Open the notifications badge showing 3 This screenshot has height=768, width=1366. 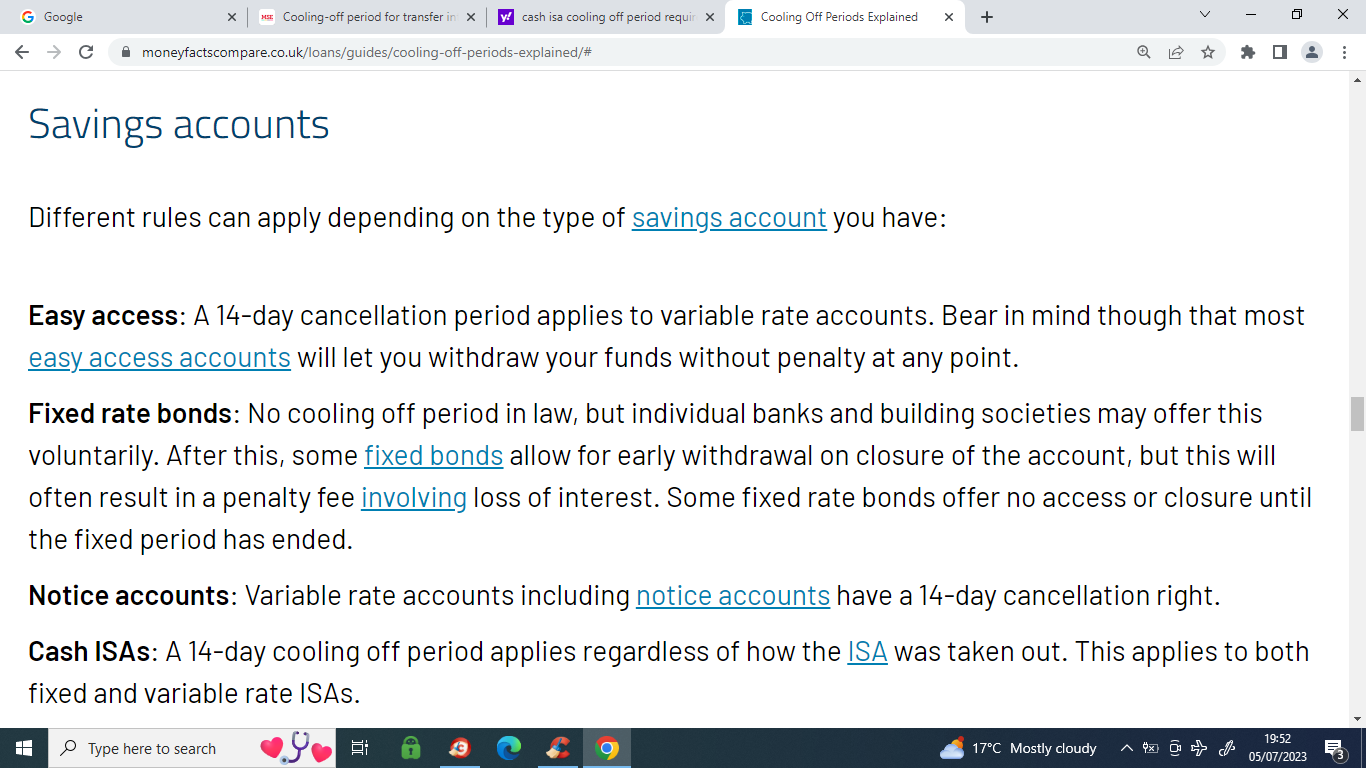pos(1337,748)
